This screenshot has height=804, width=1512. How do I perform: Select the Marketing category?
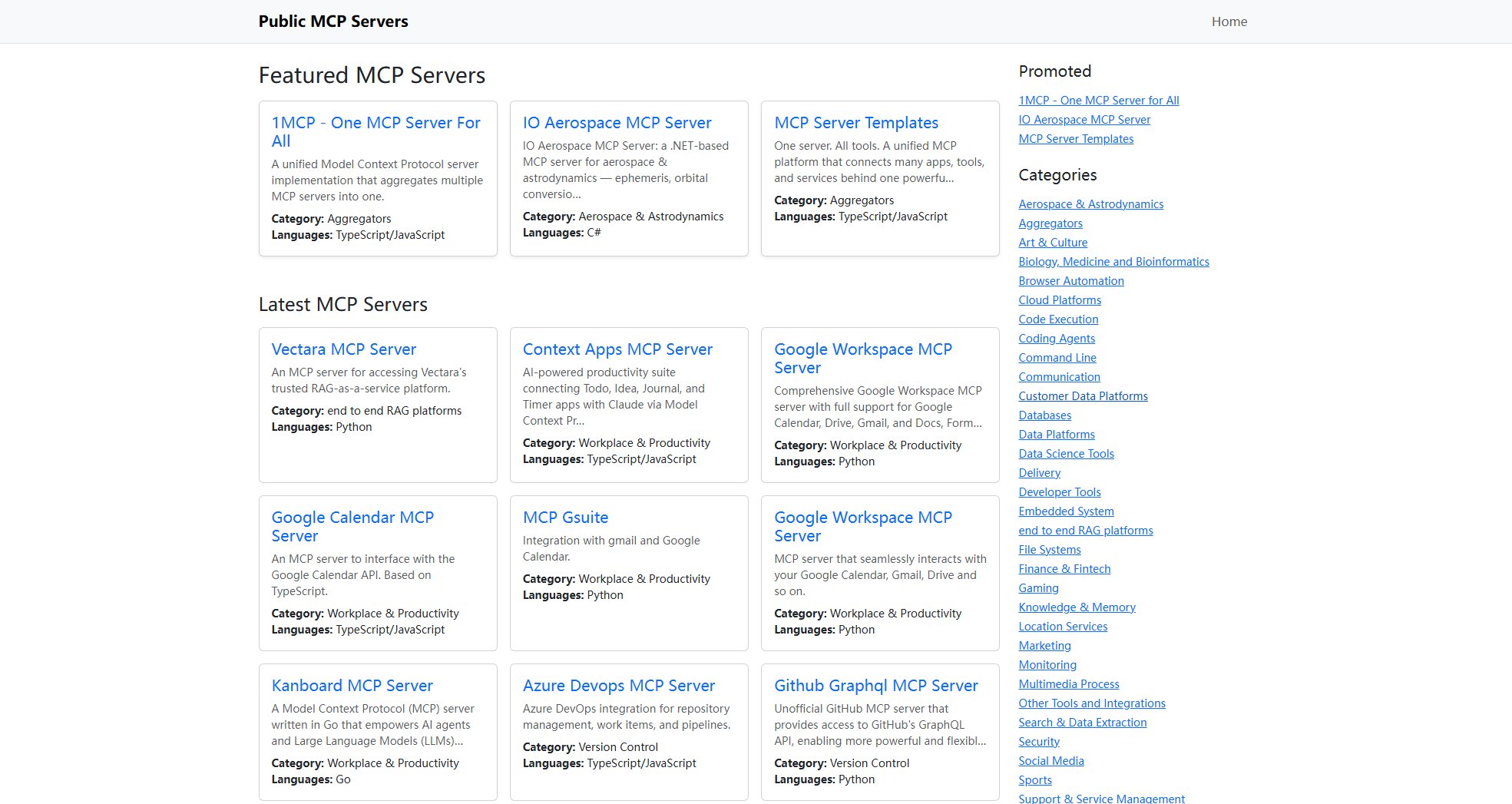coord(1044,646)
